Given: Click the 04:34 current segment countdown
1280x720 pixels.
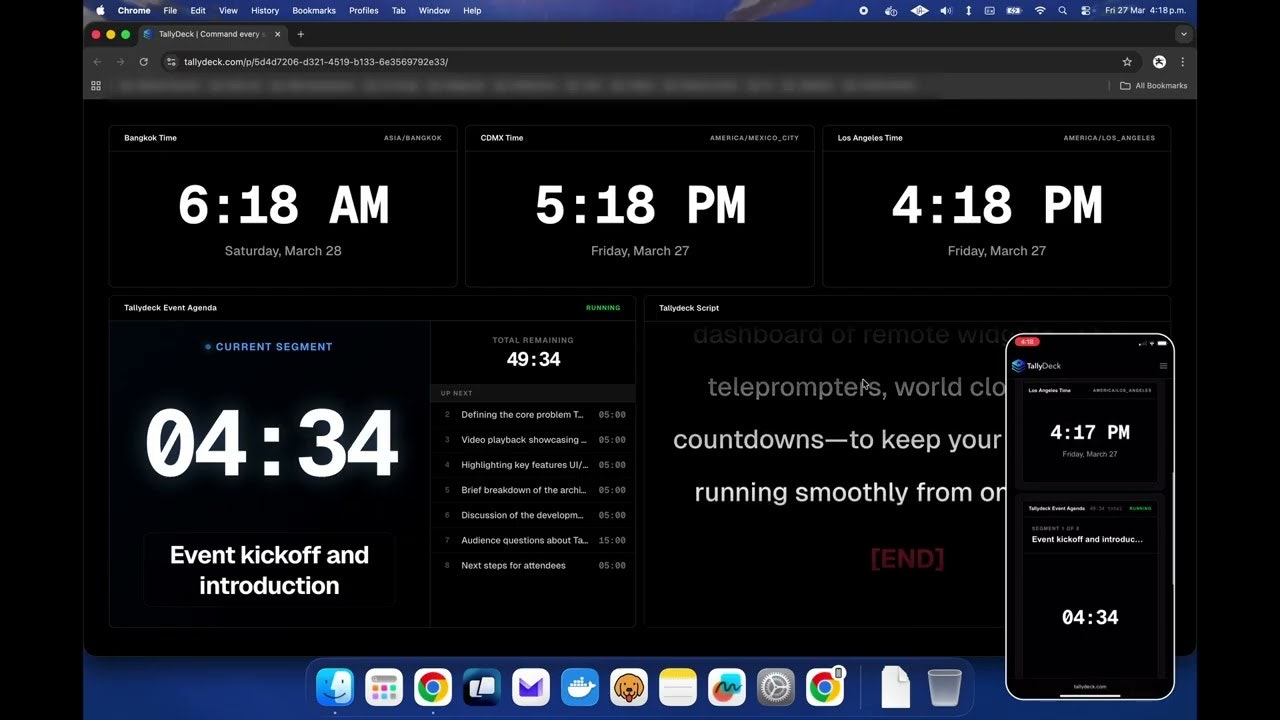Looking at the screenshot, I should pos(271,444).
